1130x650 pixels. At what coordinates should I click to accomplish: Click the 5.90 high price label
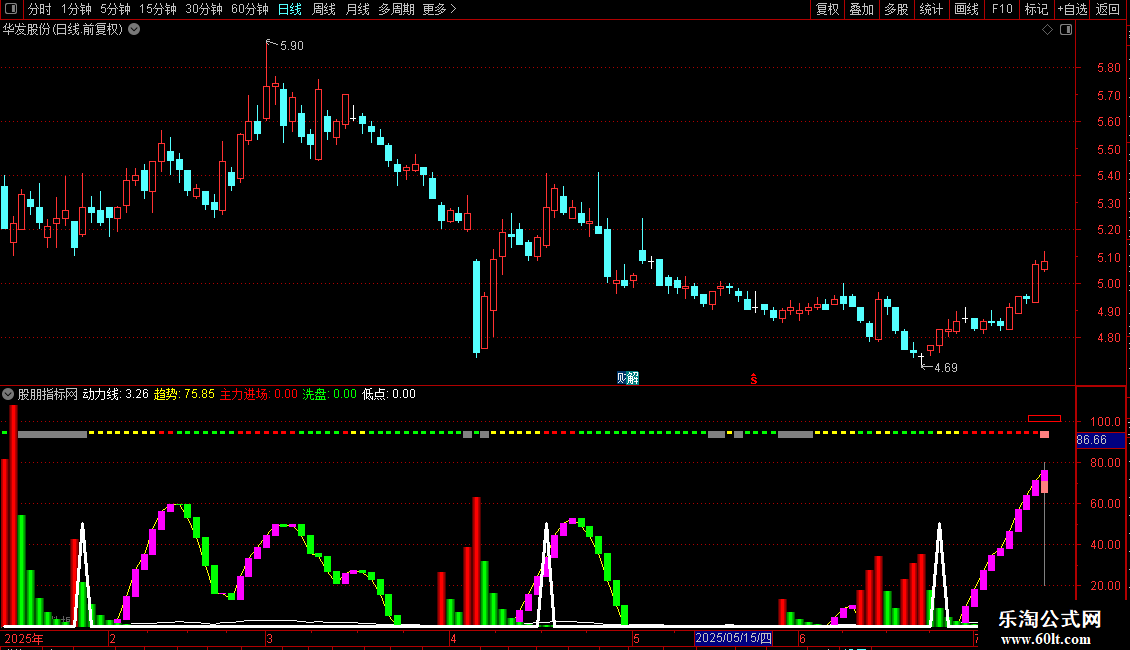tap(292, 46)
